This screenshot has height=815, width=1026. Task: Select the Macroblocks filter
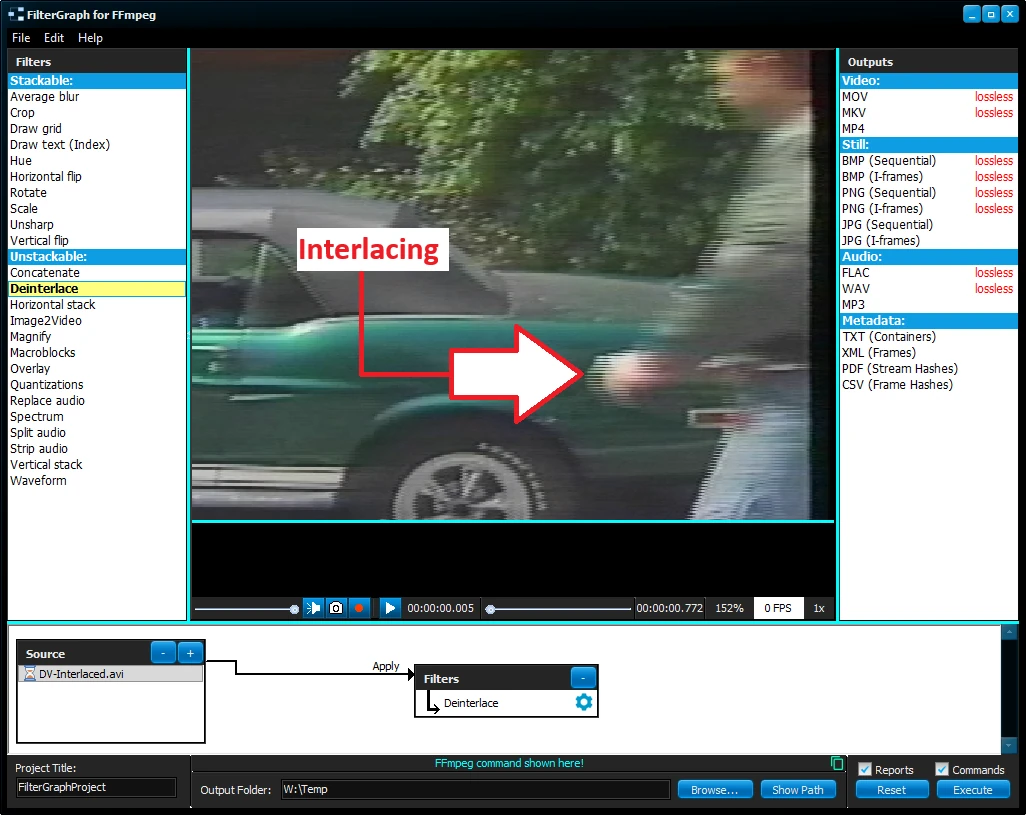point(97,353)
